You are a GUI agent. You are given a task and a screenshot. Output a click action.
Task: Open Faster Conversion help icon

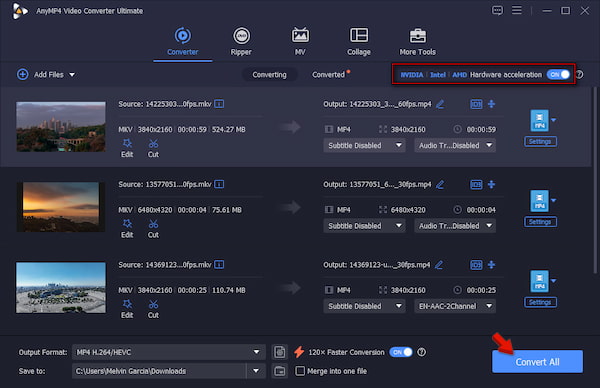tap(421, 352)
